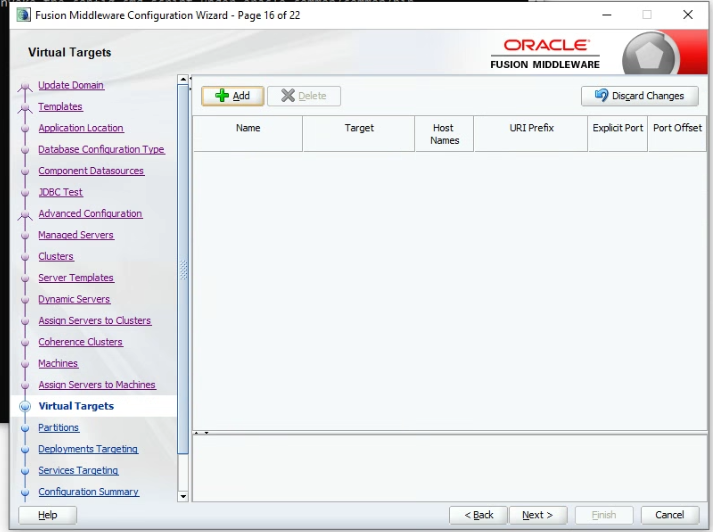The image size is (713, 532).
Task: Click the Explicit Port column header
Action: pos(618,134)
